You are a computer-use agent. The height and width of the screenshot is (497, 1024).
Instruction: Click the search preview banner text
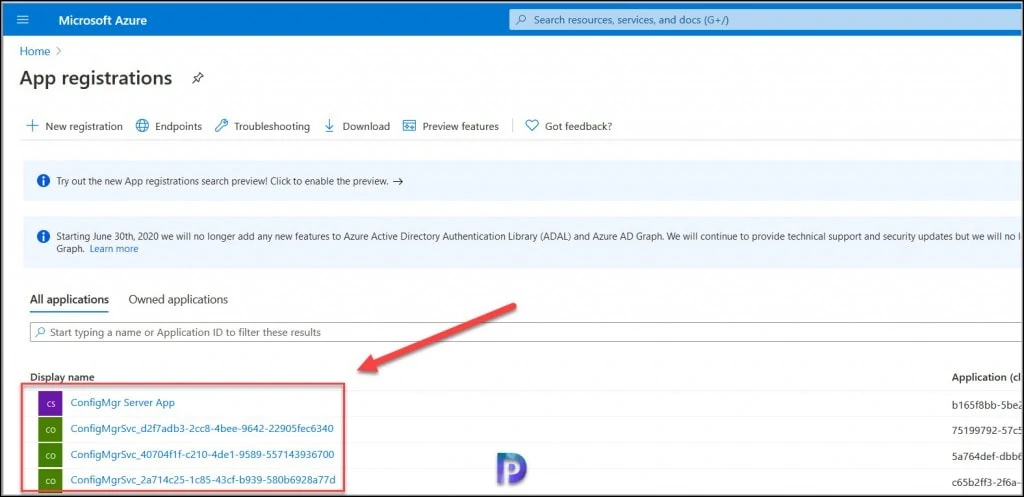coord(222,182)
